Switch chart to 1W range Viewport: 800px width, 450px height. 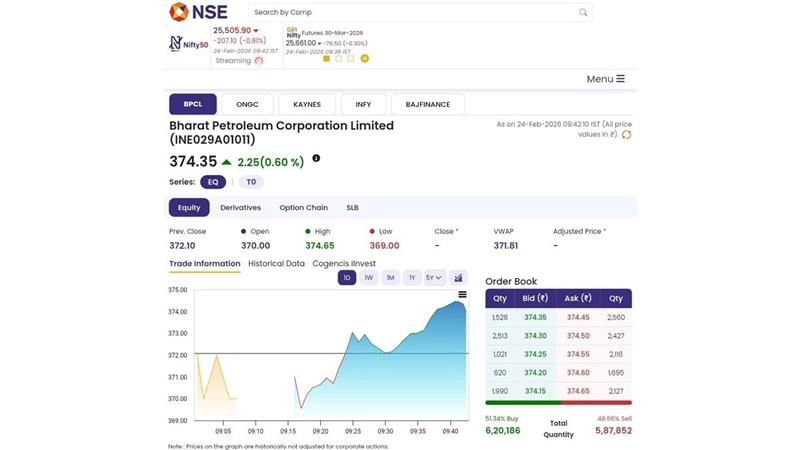pos(368,277)
